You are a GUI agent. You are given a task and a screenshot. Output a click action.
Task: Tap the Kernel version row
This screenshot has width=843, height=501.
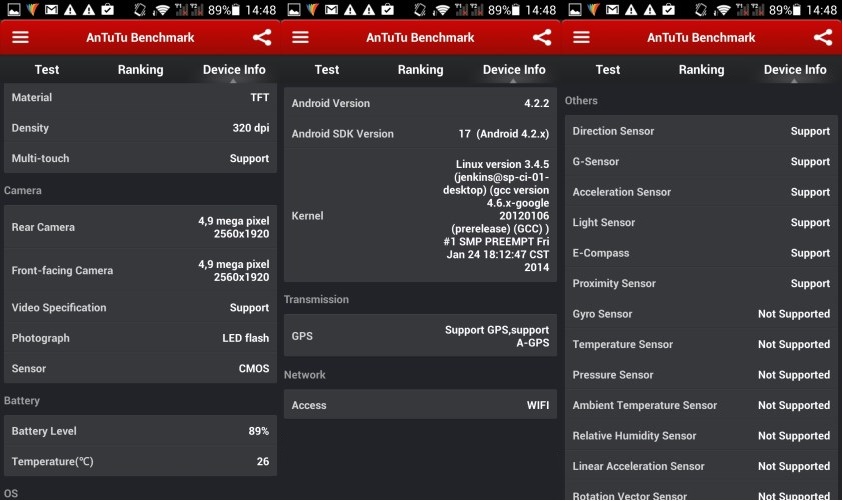(x=420, y=216)
